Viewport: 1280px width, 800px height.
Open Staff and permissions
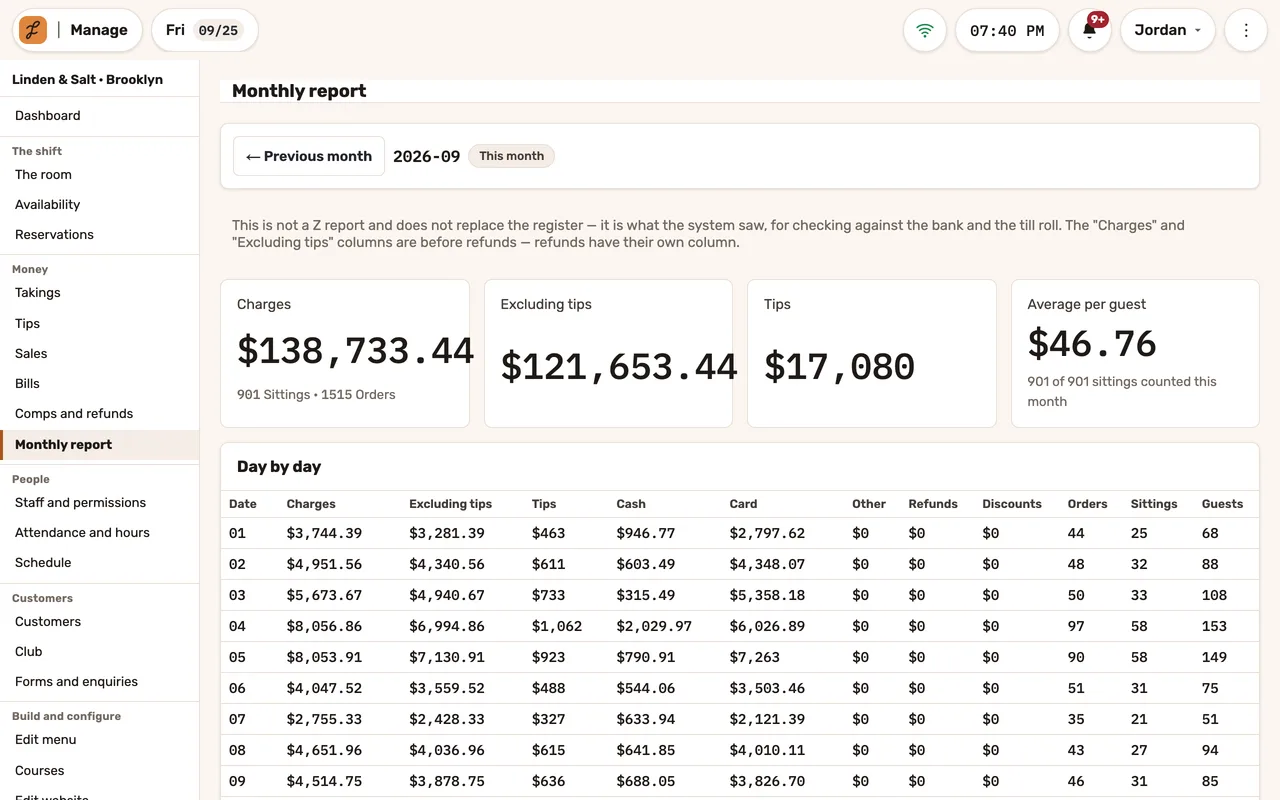coord(100,503)
